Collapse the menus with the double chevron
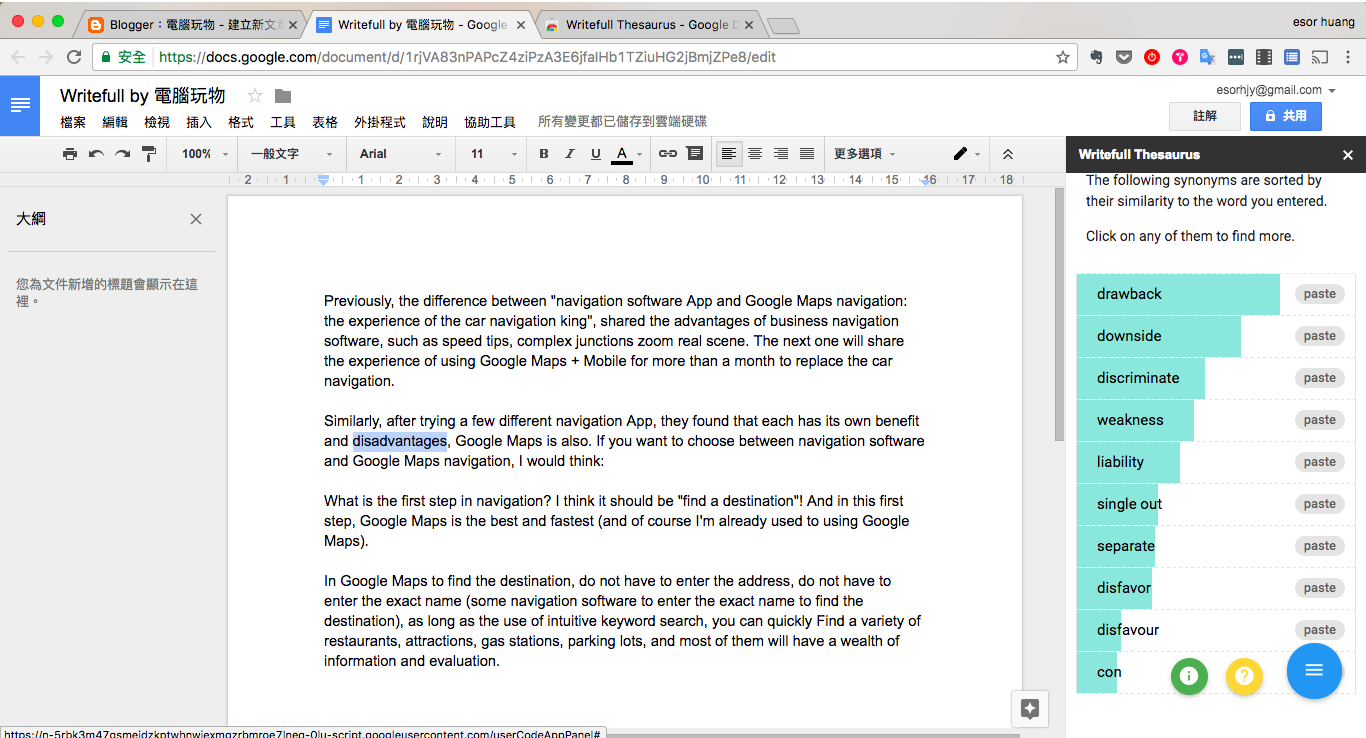The width and height of the screenshot is (1366, 738). tap(1008, 154)
